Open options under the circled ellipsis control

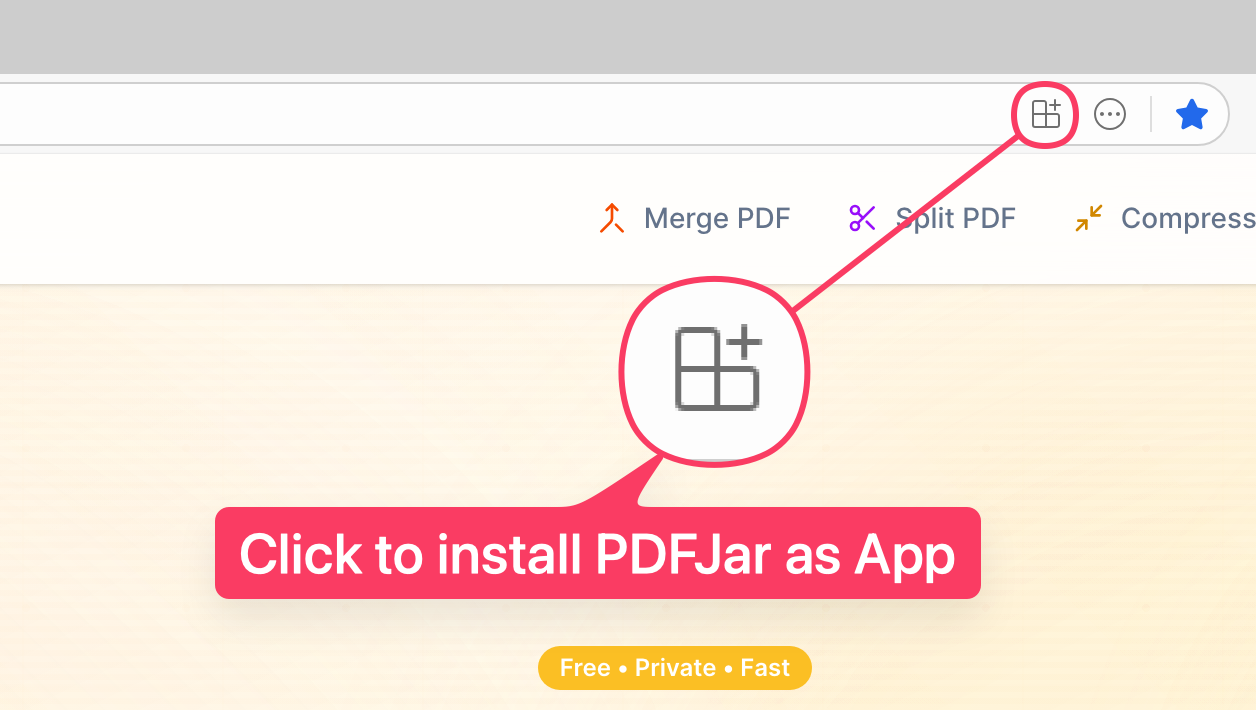(x=1110, y=114)
